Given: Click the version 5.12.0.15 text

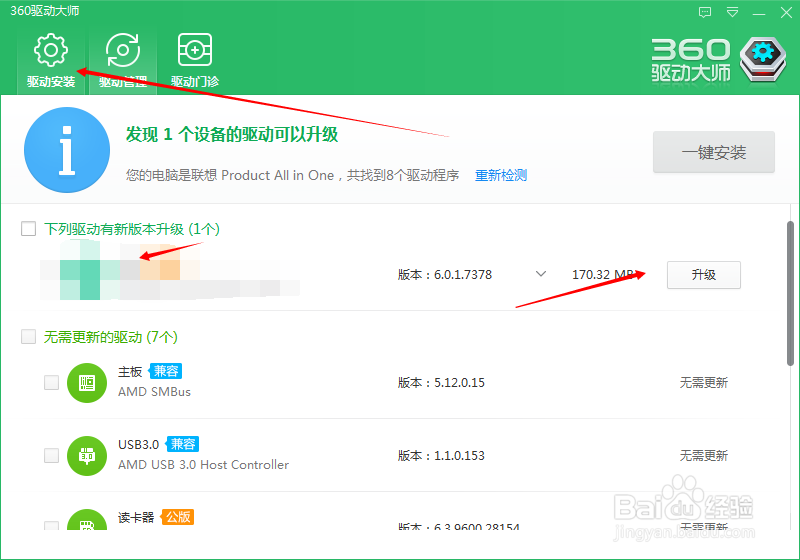Looking at the screenshot, I should [441, 383].
